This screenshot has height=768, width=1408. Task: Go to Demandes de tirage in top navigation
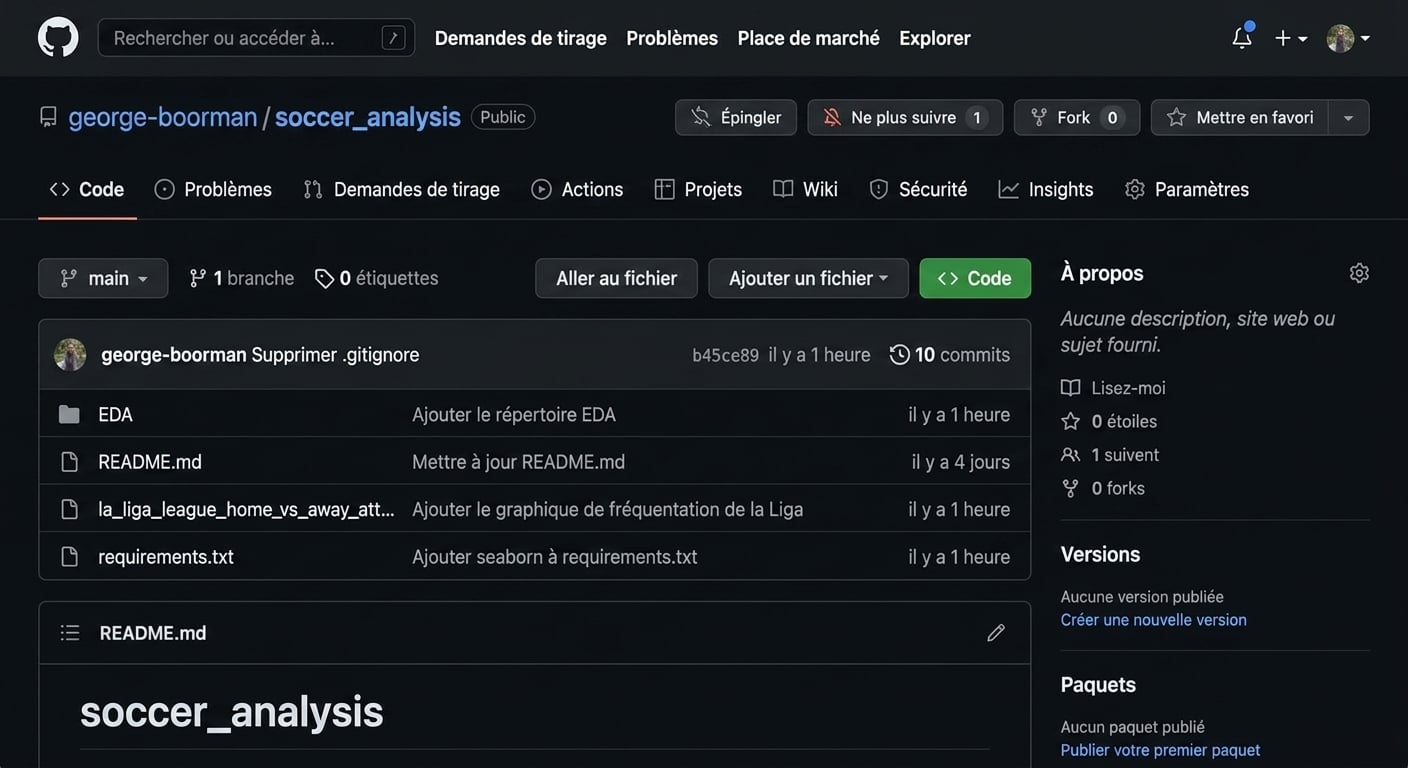pyautogui.click(x=520, y=38)
